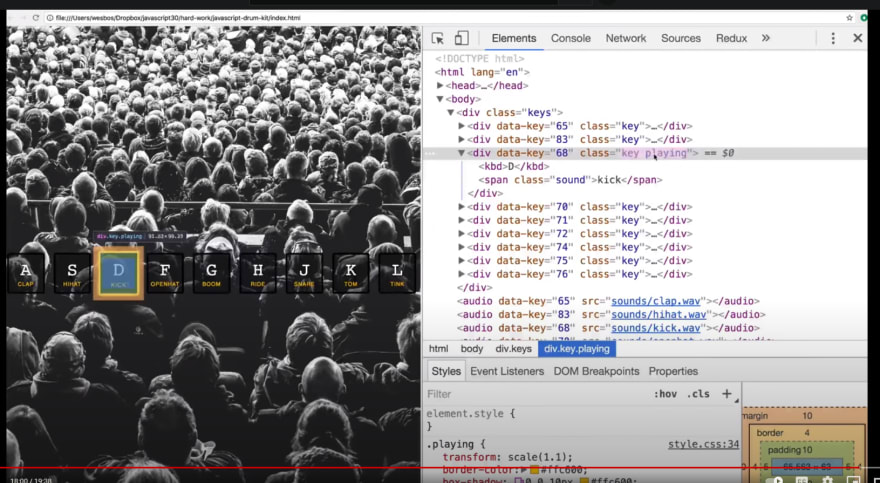Show more DevTools tabs via double chevron
The height and width of the screenshot is (483, 880).
[766, 38]
